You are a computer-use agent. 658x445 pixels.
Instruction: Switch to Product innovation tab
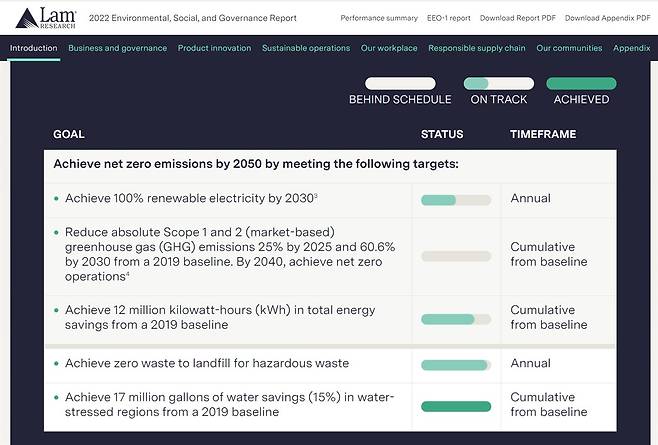pyautogui.click(x=215, y=48)
